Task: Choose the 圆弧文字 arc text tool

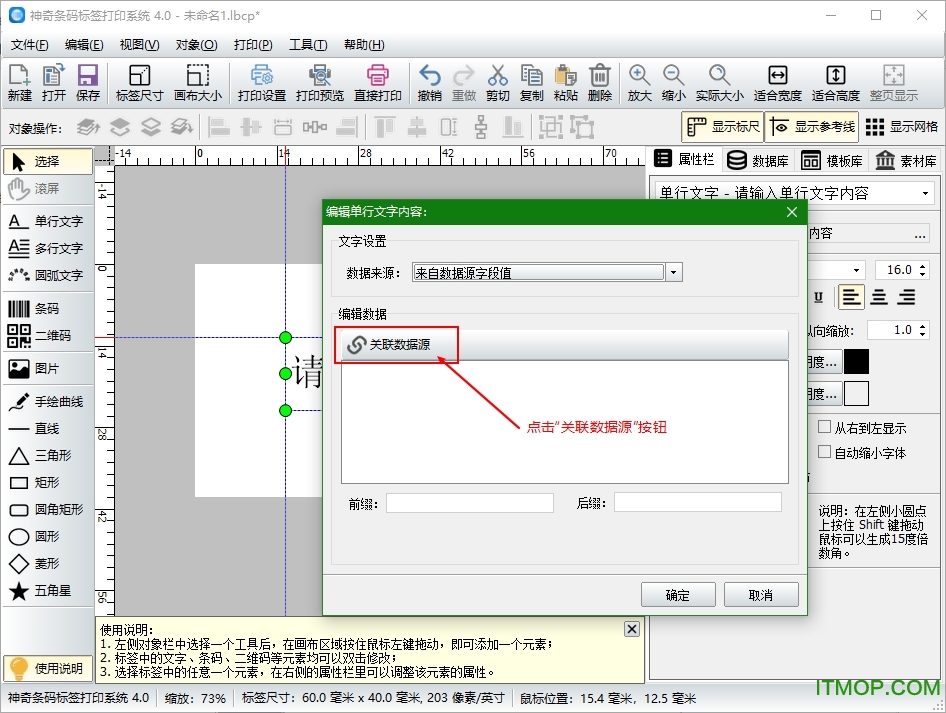Action: [47, 275]
